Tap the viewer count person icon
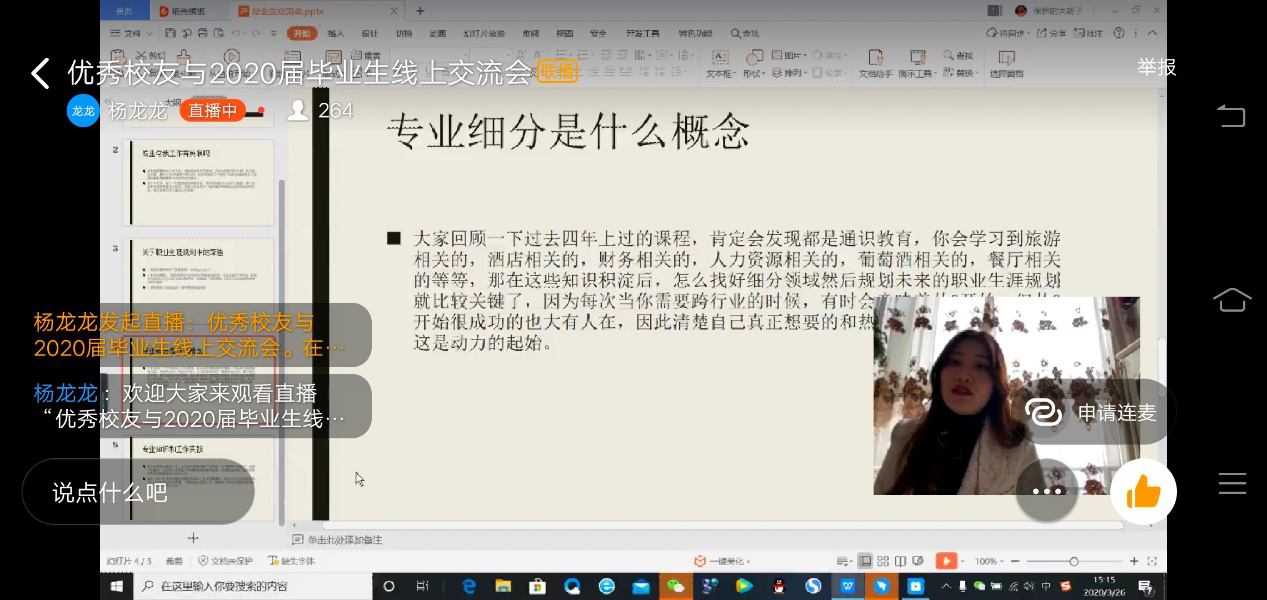Image resolution: width=1267 pixels, height=600 pixels. (x=298, y=110)
